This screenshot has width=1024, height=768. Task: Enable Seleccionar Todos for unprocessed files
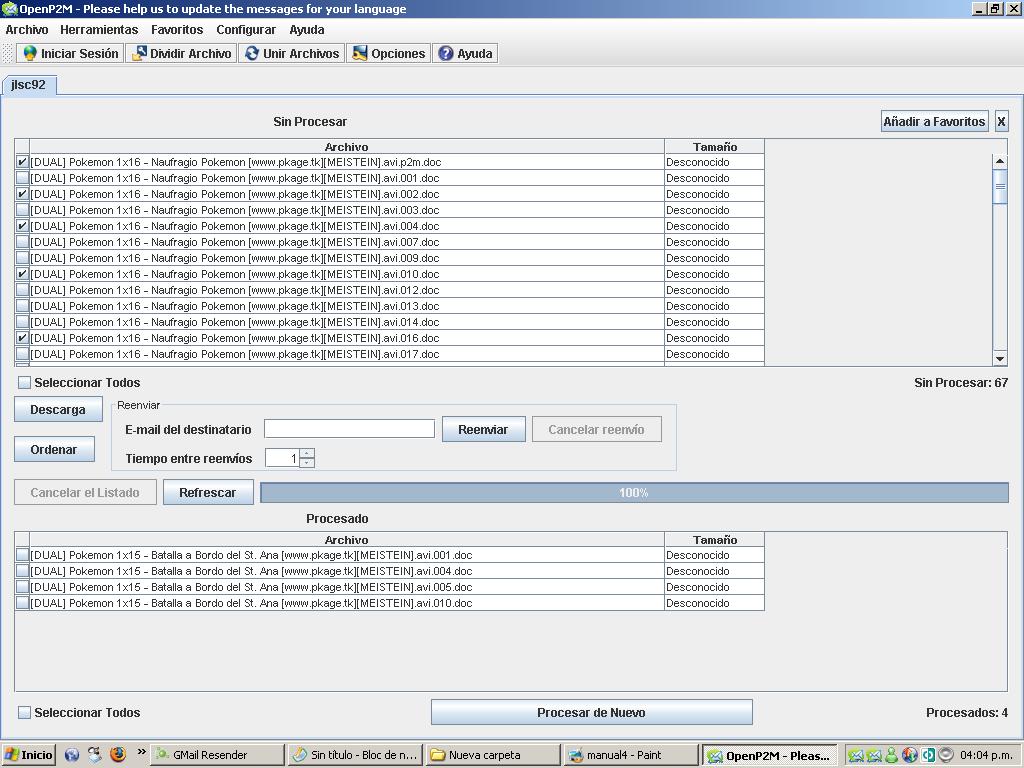coord(25,383)
